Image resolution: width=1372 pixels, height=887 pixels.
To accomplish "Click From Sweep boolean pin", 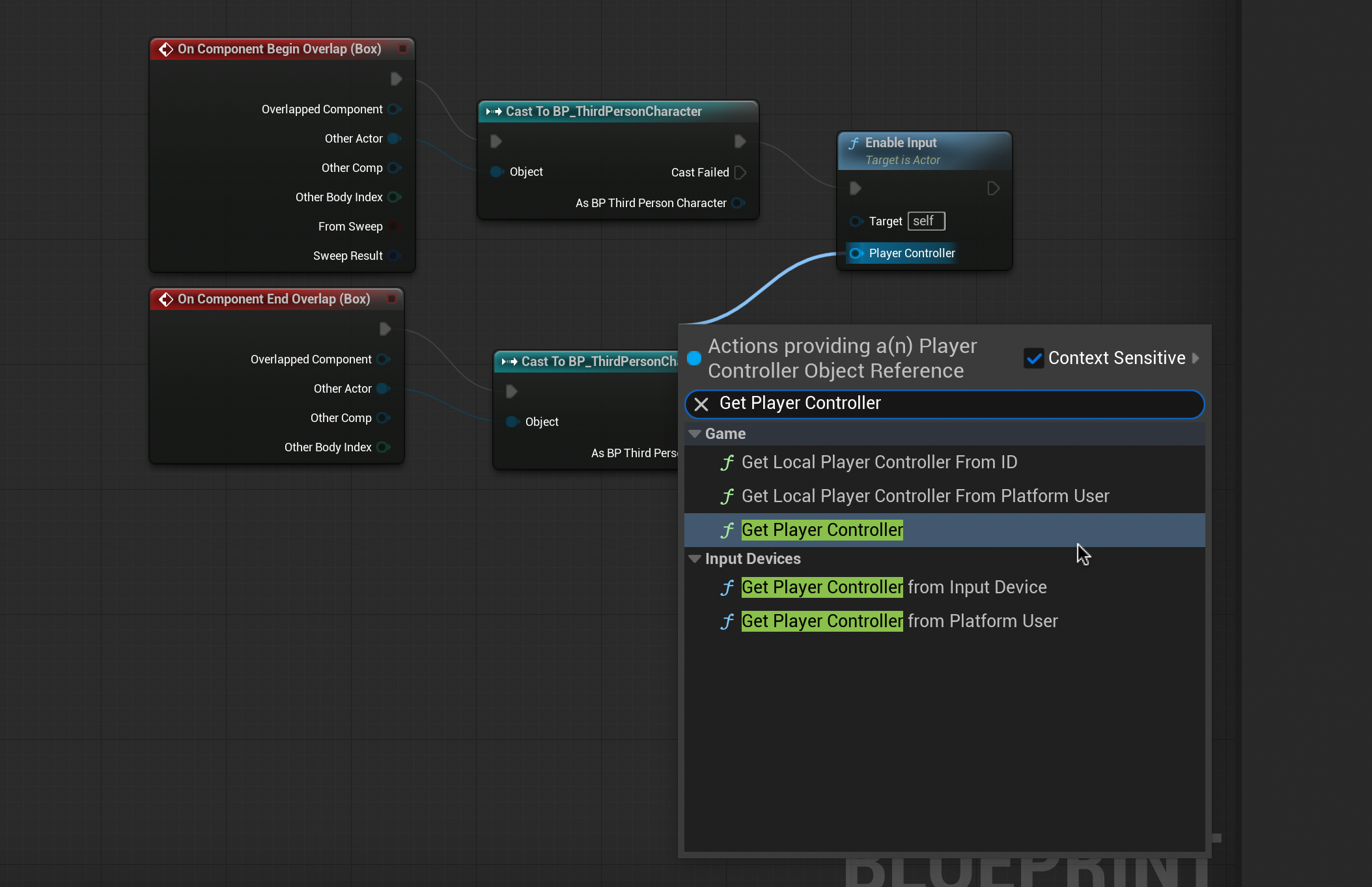I will point(394,227).
